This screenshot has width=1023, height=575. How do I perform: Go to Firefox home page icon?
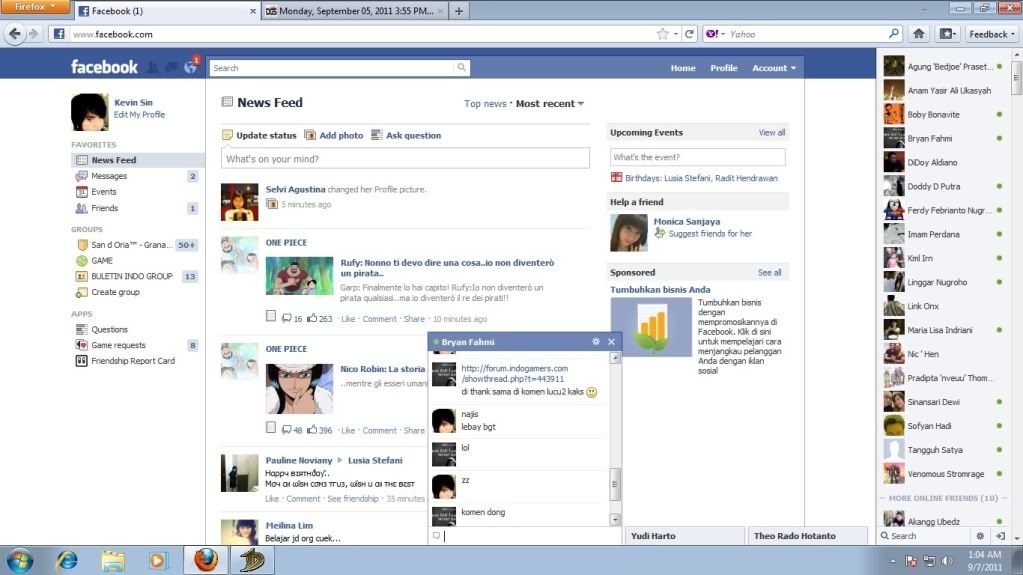click(x=919, y=34)
